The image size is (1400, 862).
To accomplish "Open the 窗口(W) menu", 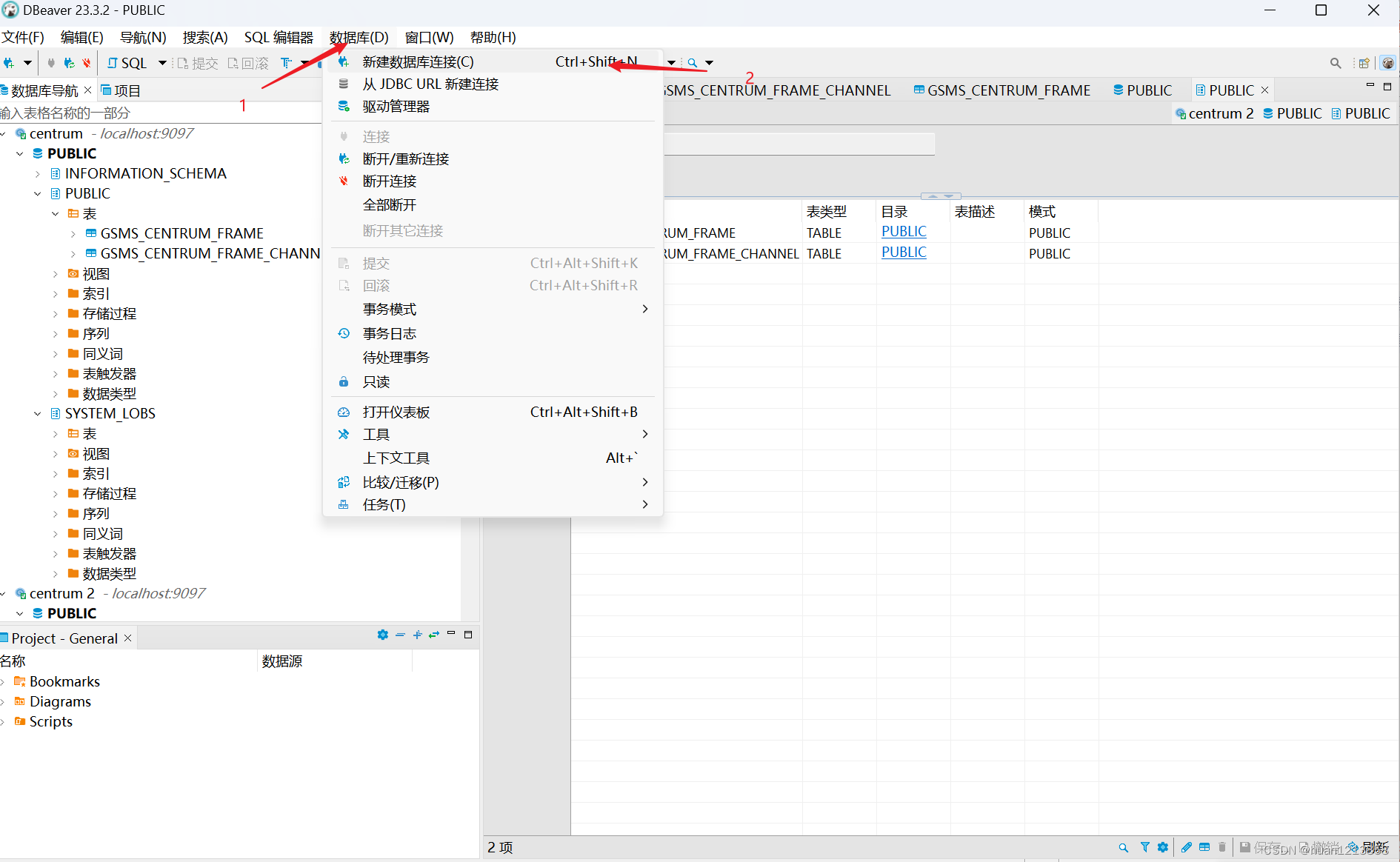I will (430, 37).
